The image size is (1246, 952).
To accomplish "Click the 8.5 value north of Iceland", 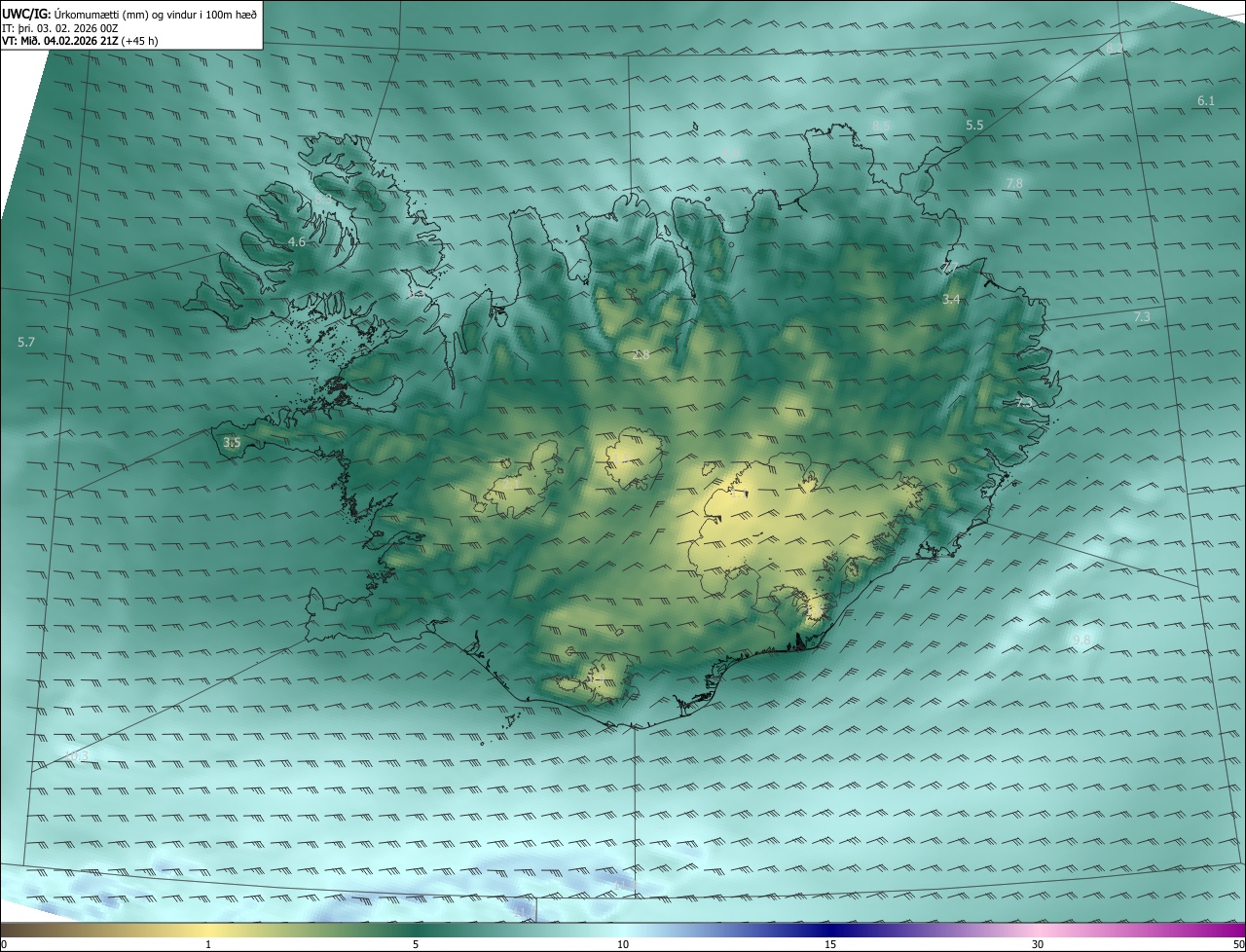I will pyautogui.click(x=881, y=126).
